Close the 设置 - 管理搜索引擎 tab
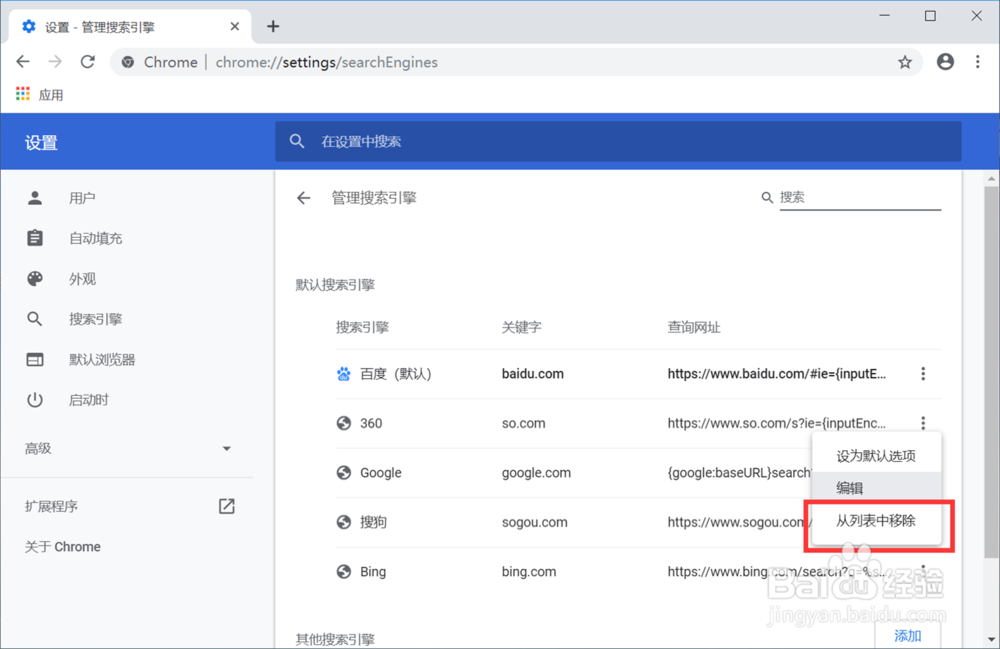Screen dimensions: 1000x649 coord(235,26)
